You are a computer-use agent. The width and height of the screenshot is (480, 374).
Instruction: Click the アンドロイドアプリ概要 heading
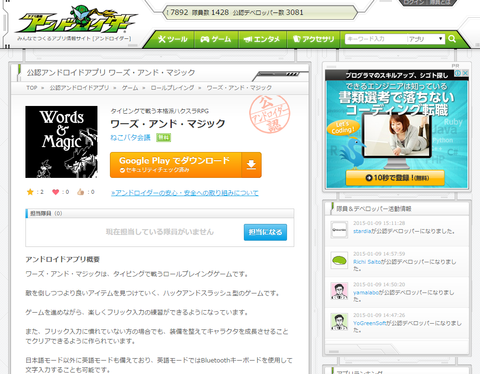[x=63, y=259]
